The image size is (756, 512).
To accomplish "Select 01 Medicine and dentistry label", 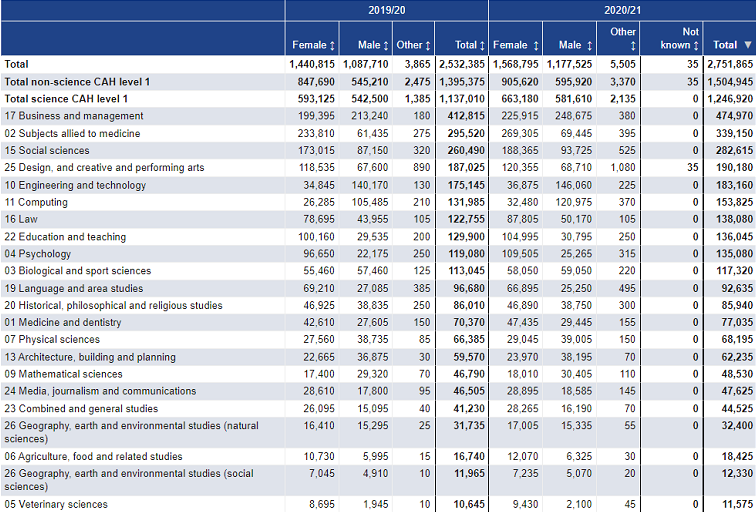I will click(x=63, y=323).
